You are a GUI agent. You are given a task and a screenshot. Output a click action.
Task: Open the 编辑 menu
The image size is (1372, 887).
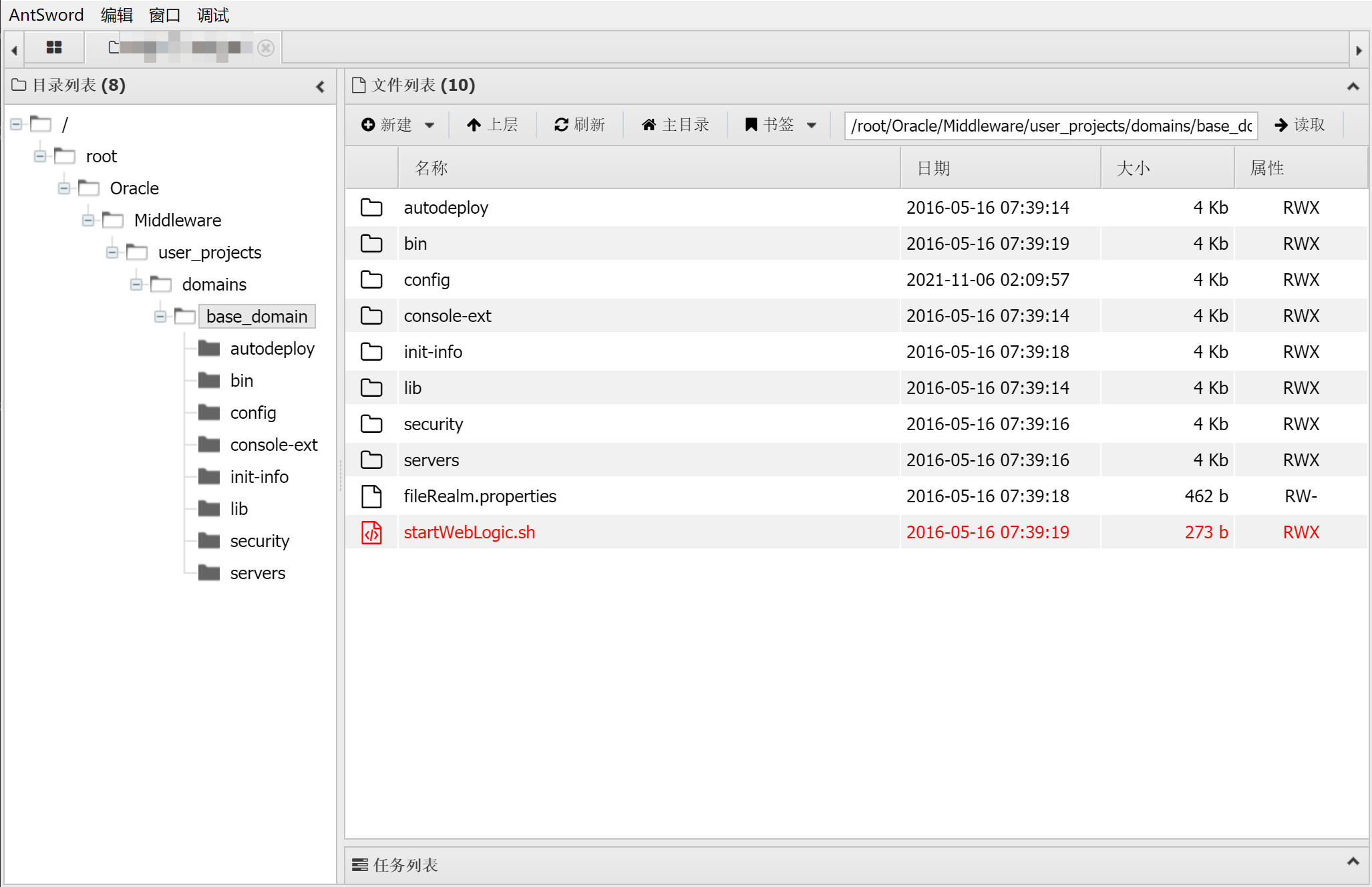(116, 15)
